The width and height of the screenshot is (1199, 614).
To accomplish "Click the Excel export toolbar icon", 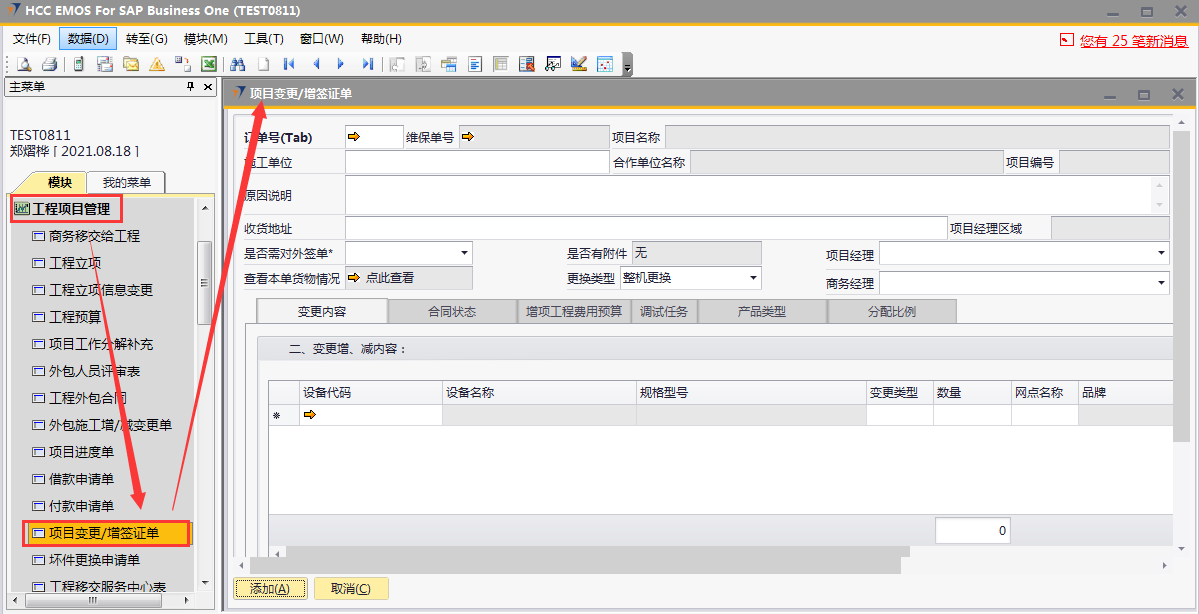I will point(209,64).
